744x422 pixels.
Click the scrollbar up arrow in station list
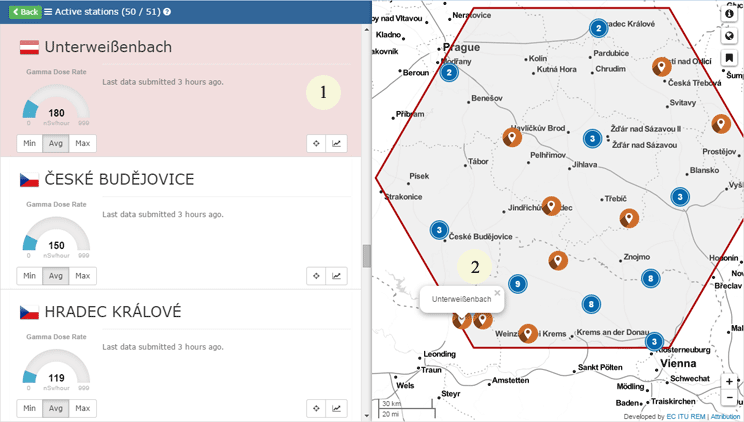367,29
